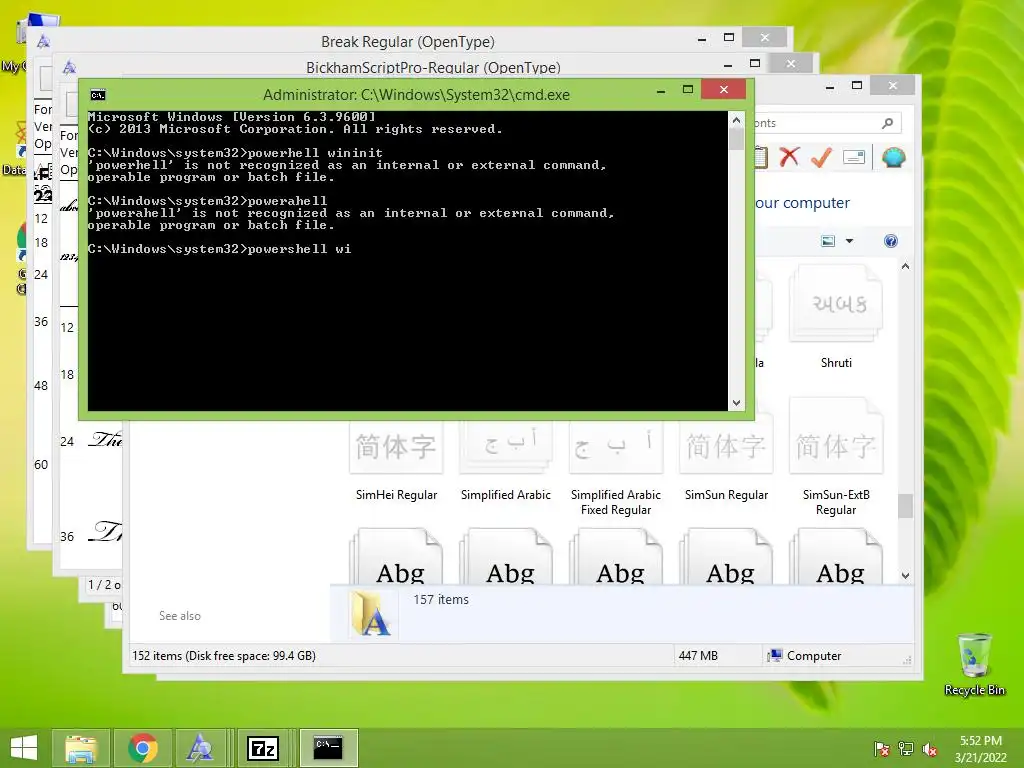1024x768 pixels.
Task: Click the cmd.exe title bar system icon
Action: 98,95
